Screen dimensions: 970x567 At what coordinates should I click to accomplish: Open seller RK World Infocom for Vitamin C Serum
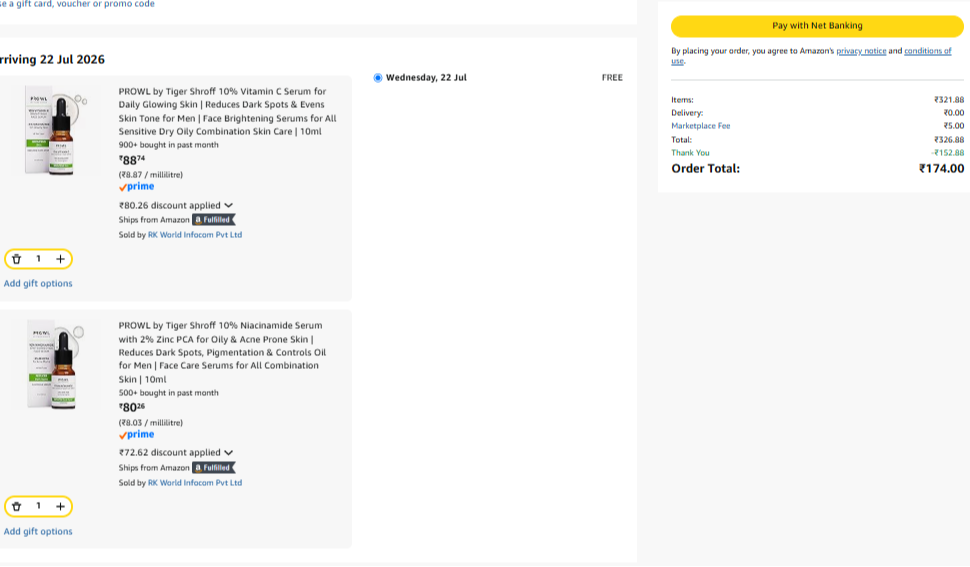(x=195, y=235)
